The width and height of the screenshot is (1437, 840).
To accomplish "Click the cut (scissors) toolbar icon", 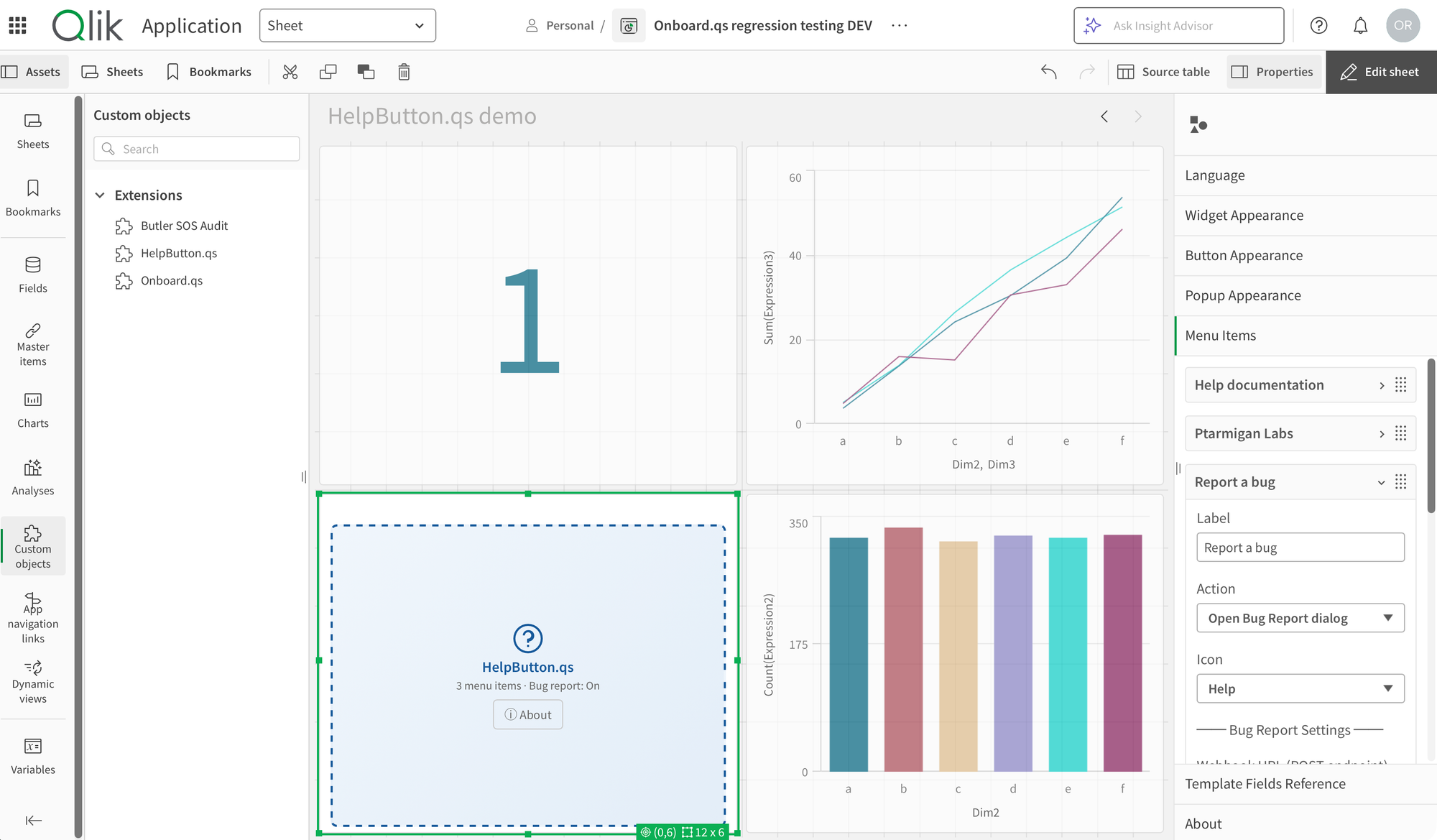I will [x=290, y=72].
